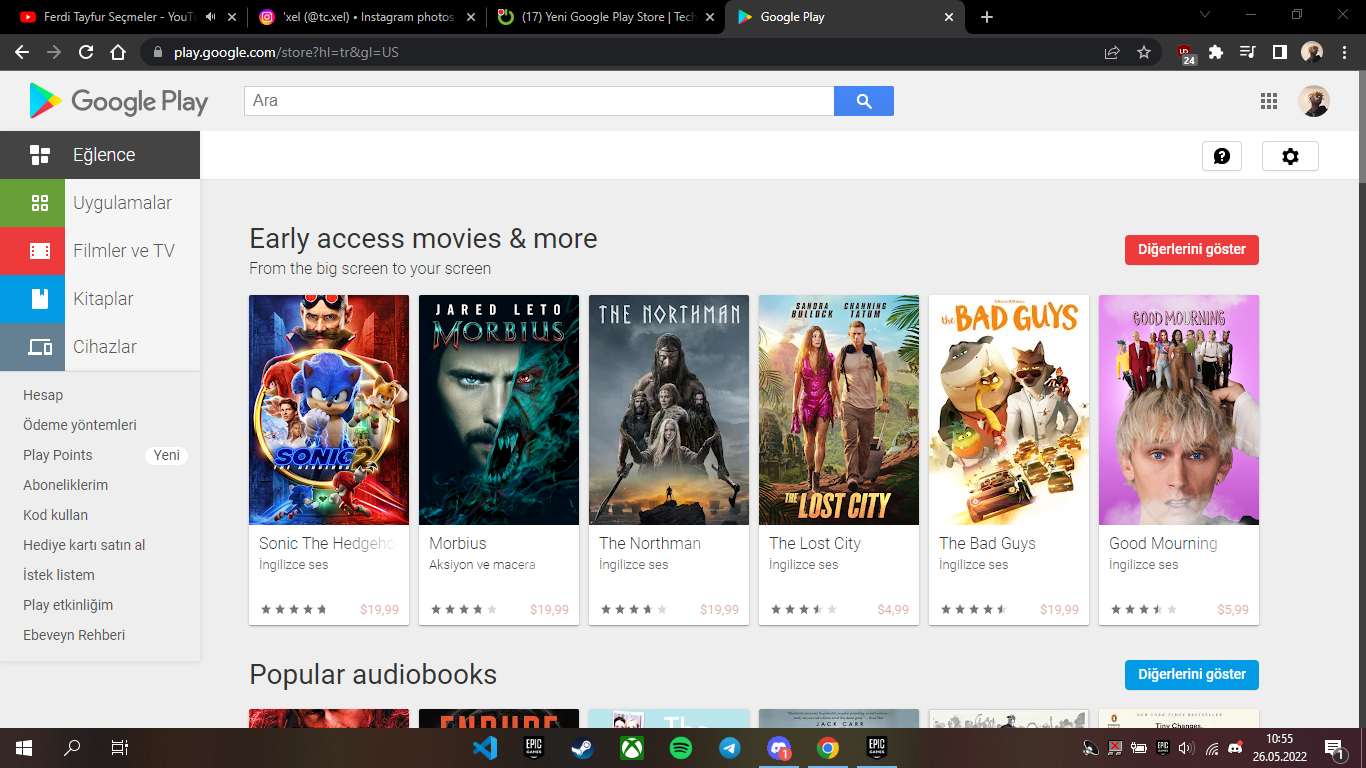Image resolution: width=1366 pixels, height=768 pixels.
Task: Click the lock icon in the address bar
Action: click(x=157, y=52)
